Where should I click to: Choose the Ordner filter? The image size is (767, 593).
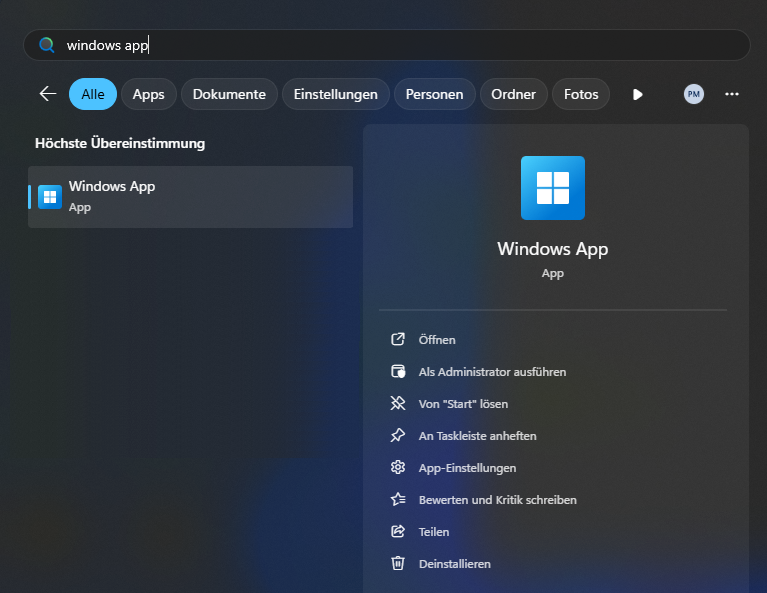514,94
